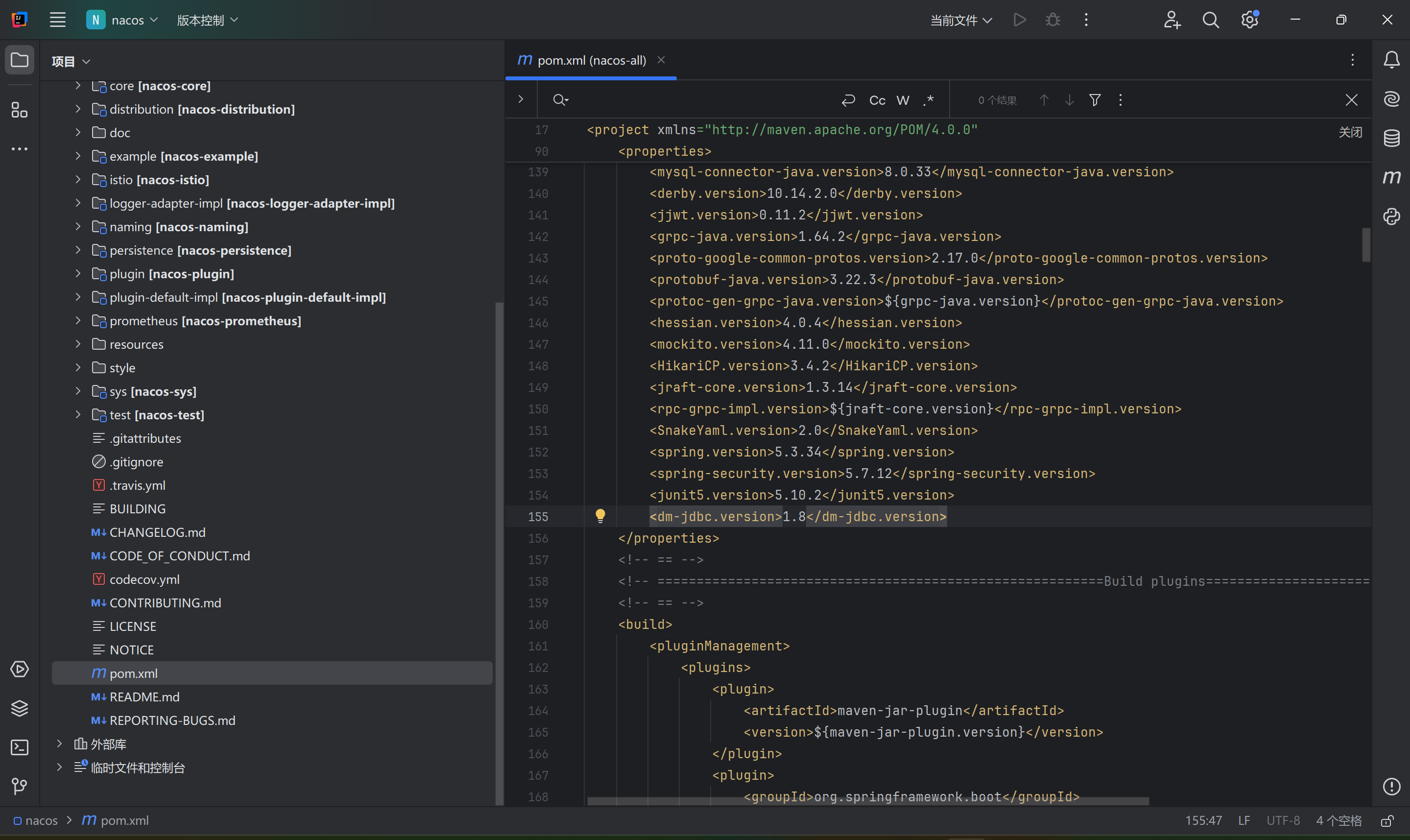This screenshot has height=840, width=1410.
Task: Open the Database tool window
Action: 1391,138
